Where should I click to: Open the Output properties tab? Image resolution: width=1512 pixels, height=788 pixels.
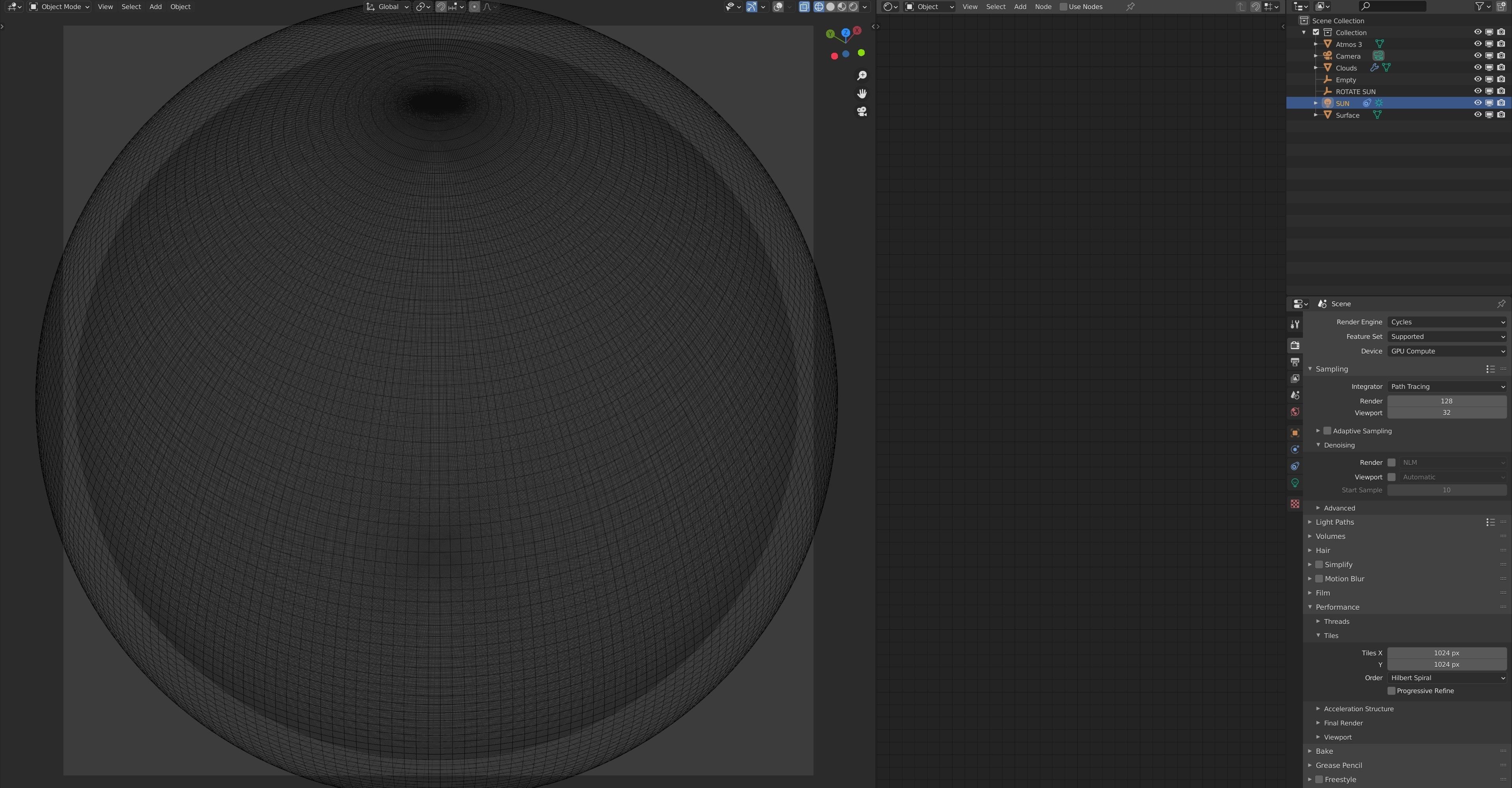click(1295, 362)
